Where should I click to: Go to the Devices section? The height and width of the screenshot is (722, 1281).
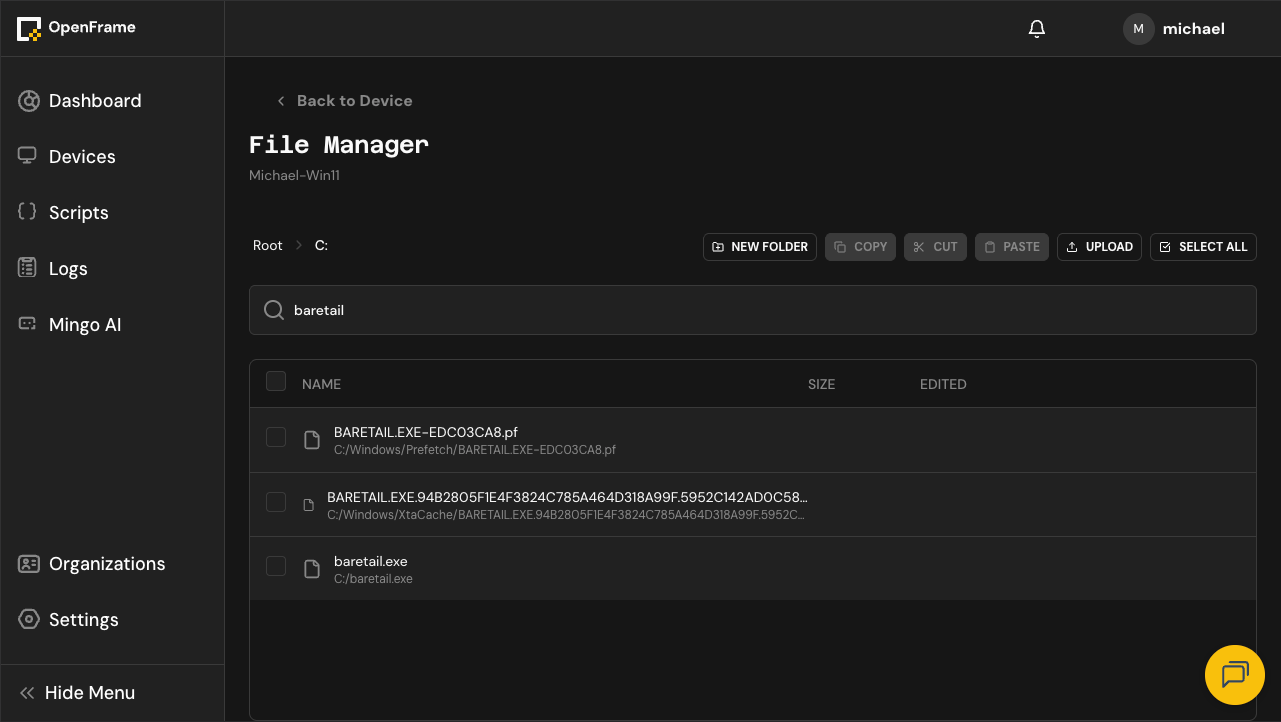click(112, 157)
